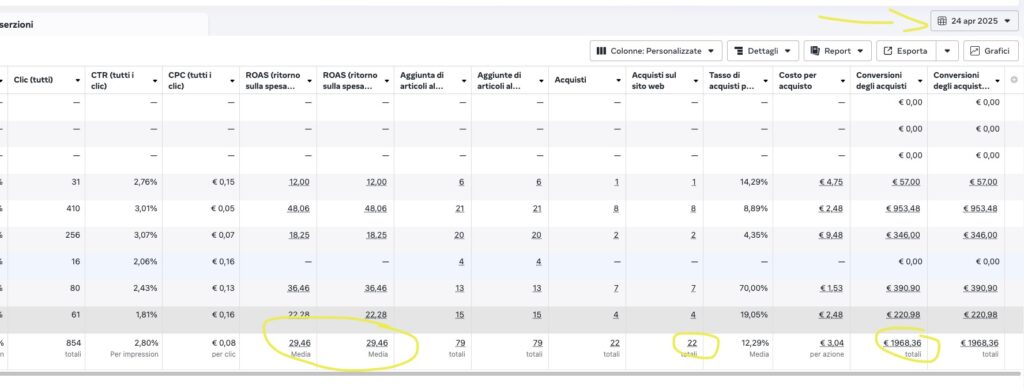
Task: Expand the arrow next to Esporta
Action: (948, 51)
